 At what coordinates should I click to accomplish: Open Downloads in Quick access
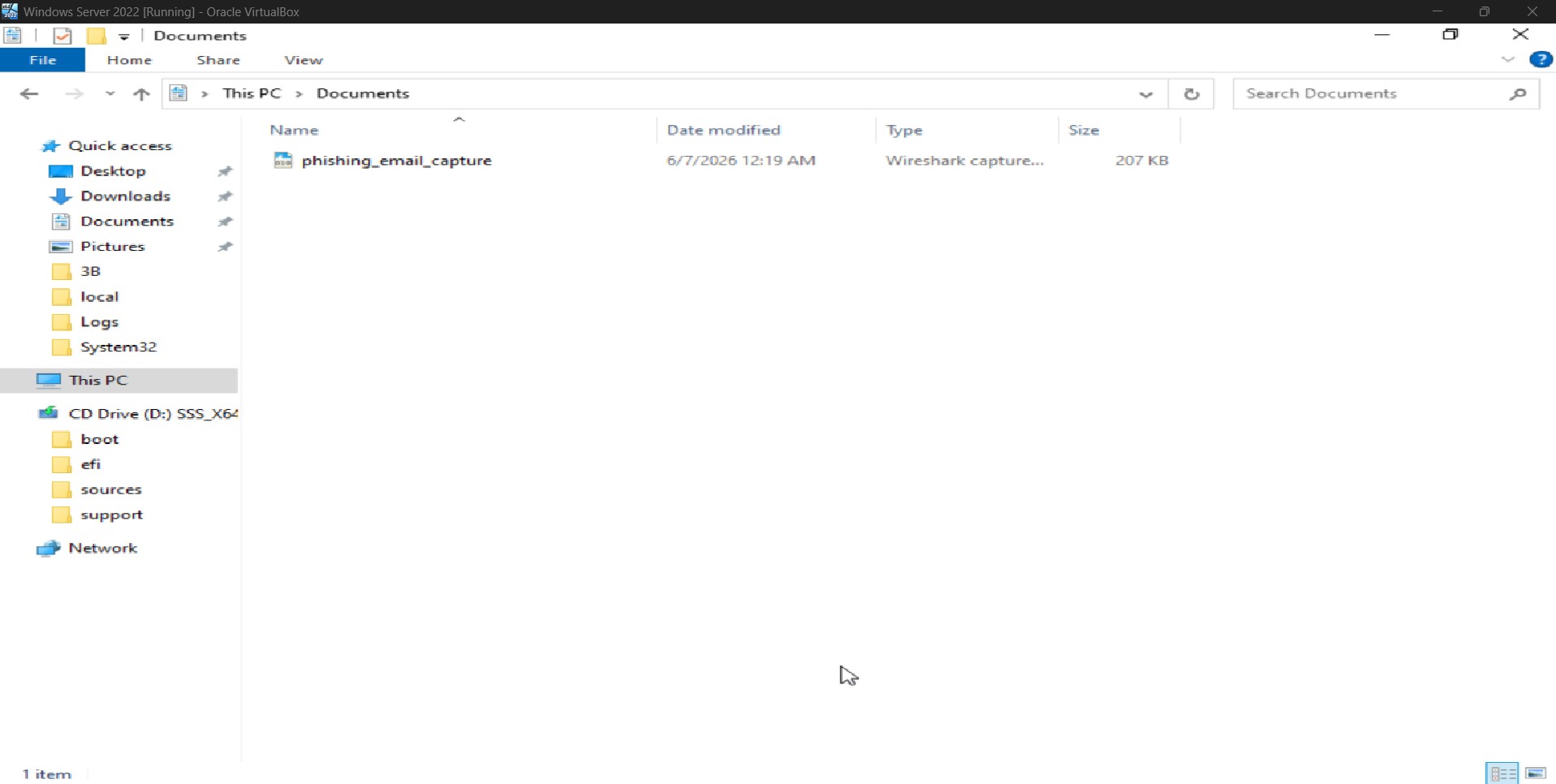125,196
